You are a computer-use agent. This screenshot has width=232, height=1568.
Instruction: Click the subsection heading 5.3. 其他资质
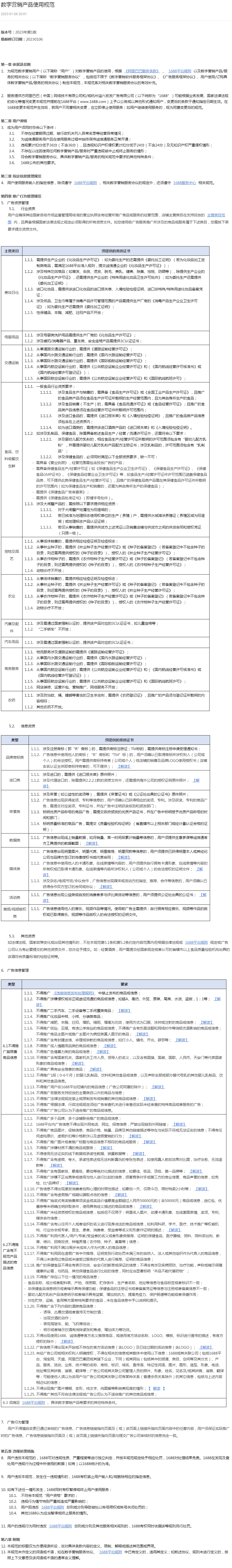(22, 935)
